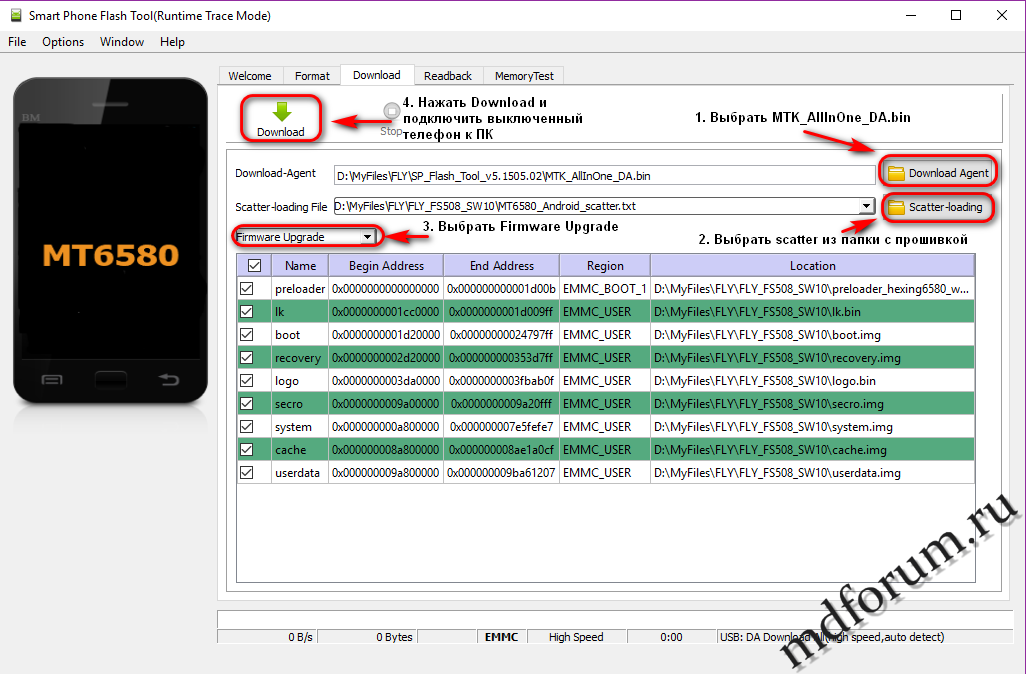The image size is (1026, 674).
Task: Open the Options menu
Action: [63, 42]
